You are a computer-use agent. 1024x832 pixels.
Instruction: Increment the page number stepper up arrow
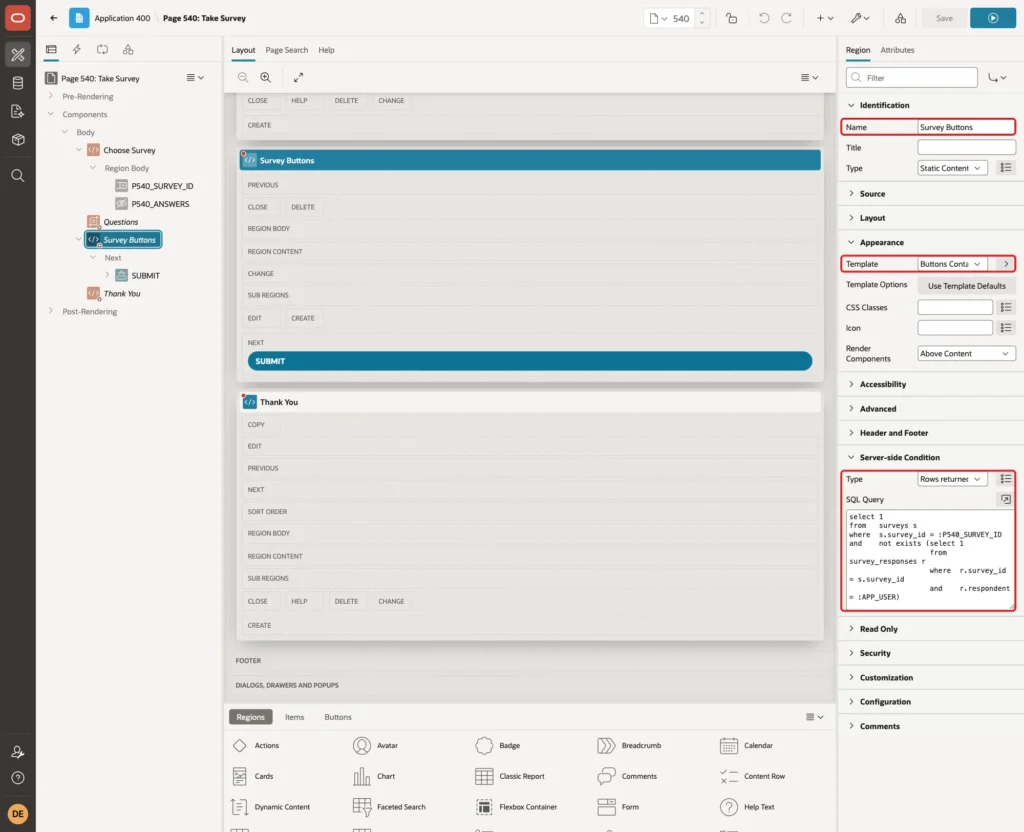702,13
